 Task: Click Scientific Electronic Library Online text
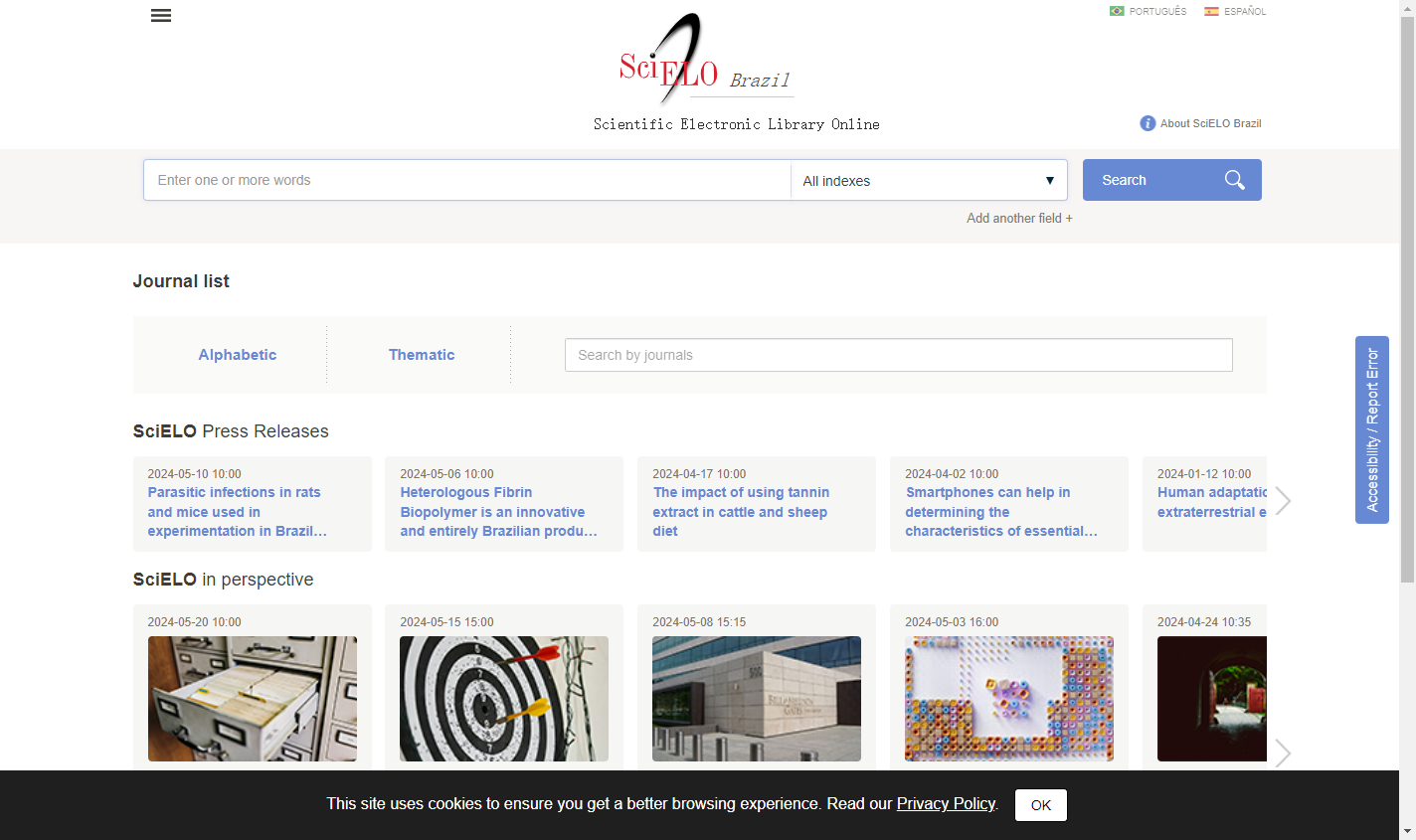(x=737, y=124)
